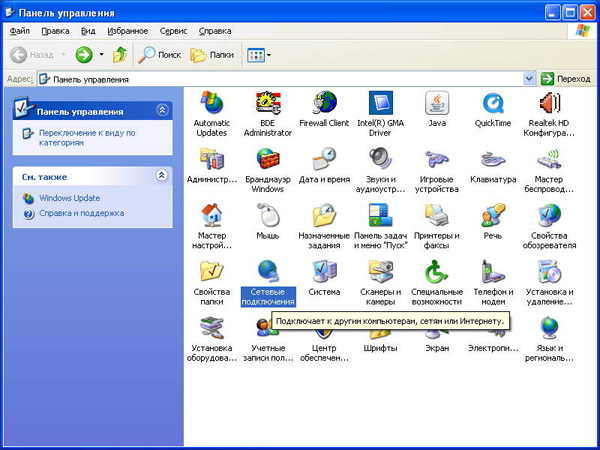The width and height of the screenshot is (600, 450).
Task: Open the Сервис menu
Action: (x=173, y=31)
